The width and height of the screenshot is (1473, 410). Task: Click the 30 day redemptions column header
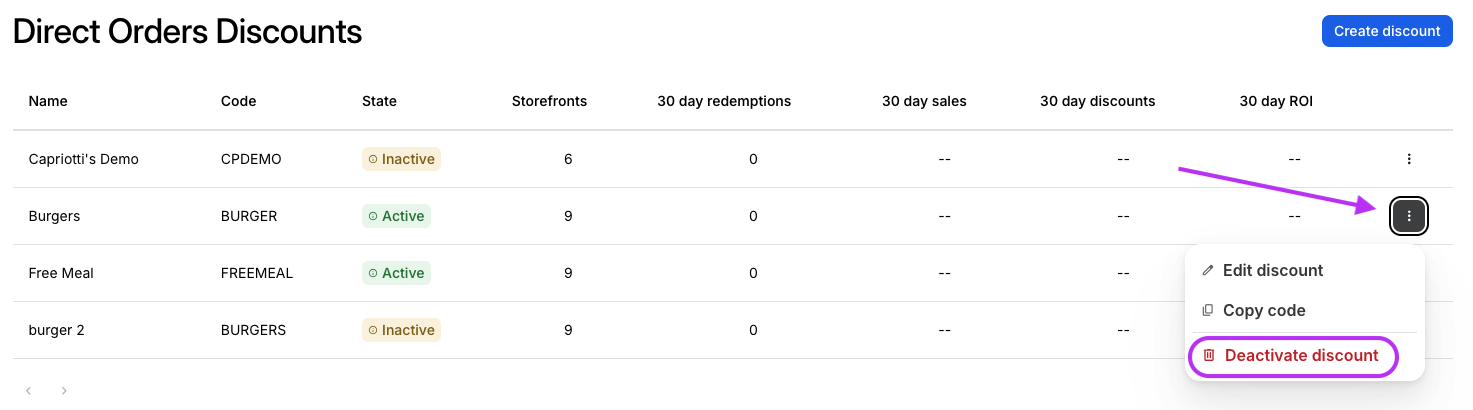pos(724,101)
